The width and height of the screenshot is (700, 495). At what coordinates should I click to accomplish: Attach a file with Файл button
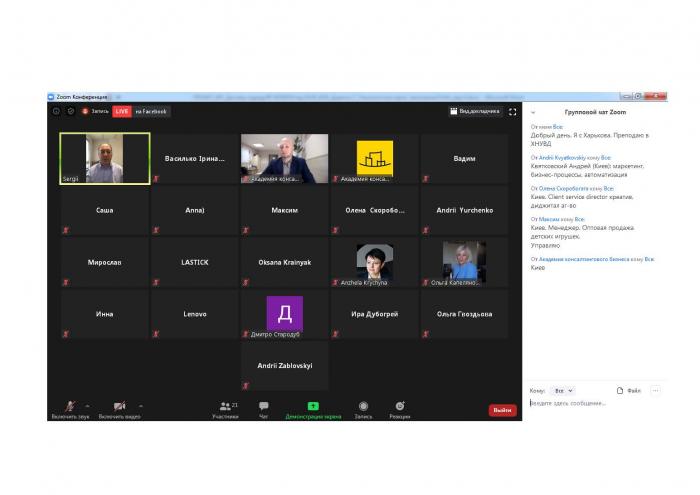(628, 390)
